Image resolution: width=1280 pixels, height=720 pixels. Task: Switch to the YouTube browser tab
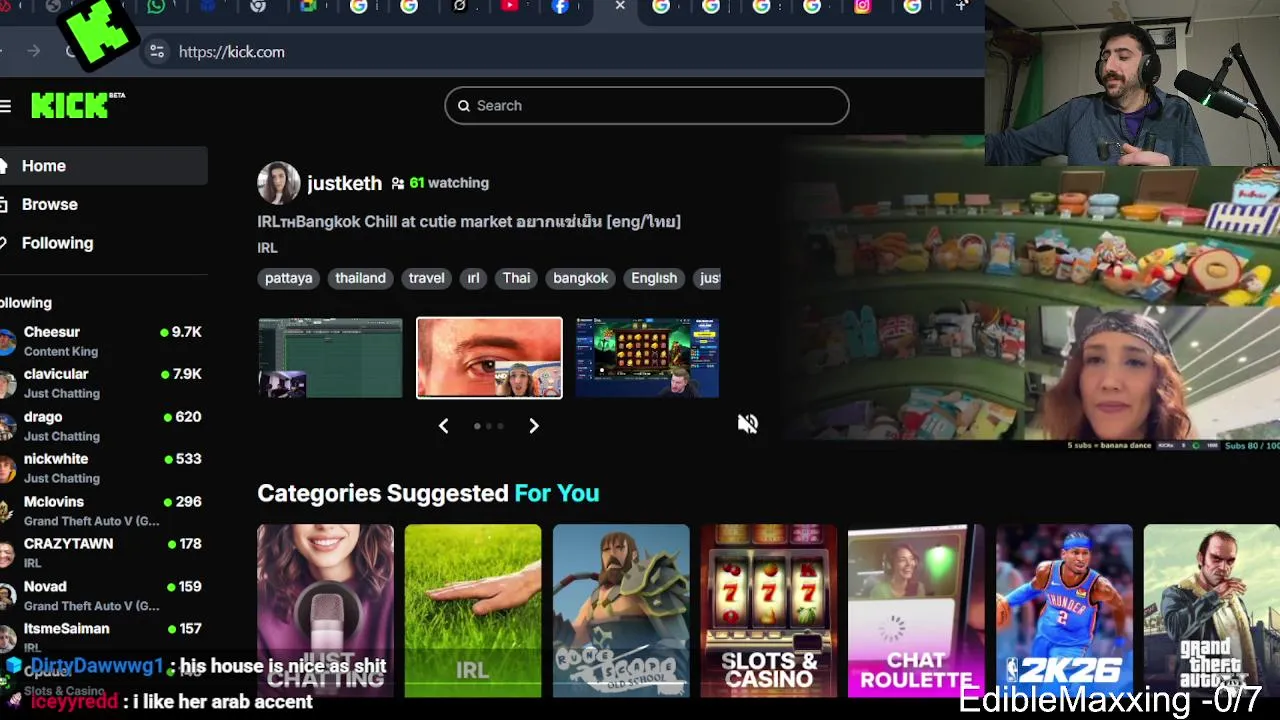click(x=510, y=6)
